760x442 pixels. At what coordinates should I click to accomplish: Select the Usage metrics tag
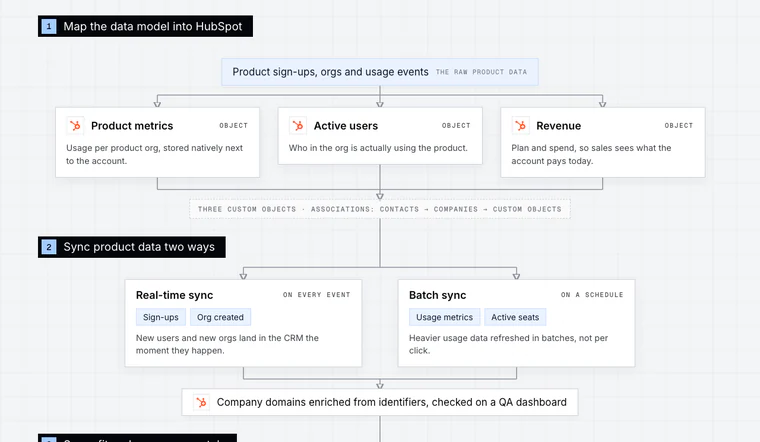point(444,317)
